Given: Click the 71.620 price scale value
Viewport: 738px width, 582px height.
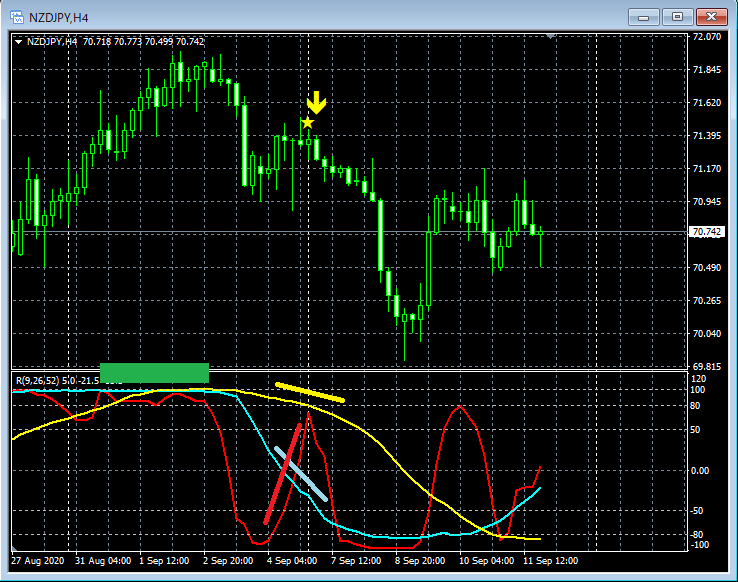Looking at the screenshot, I should point(706,103).
